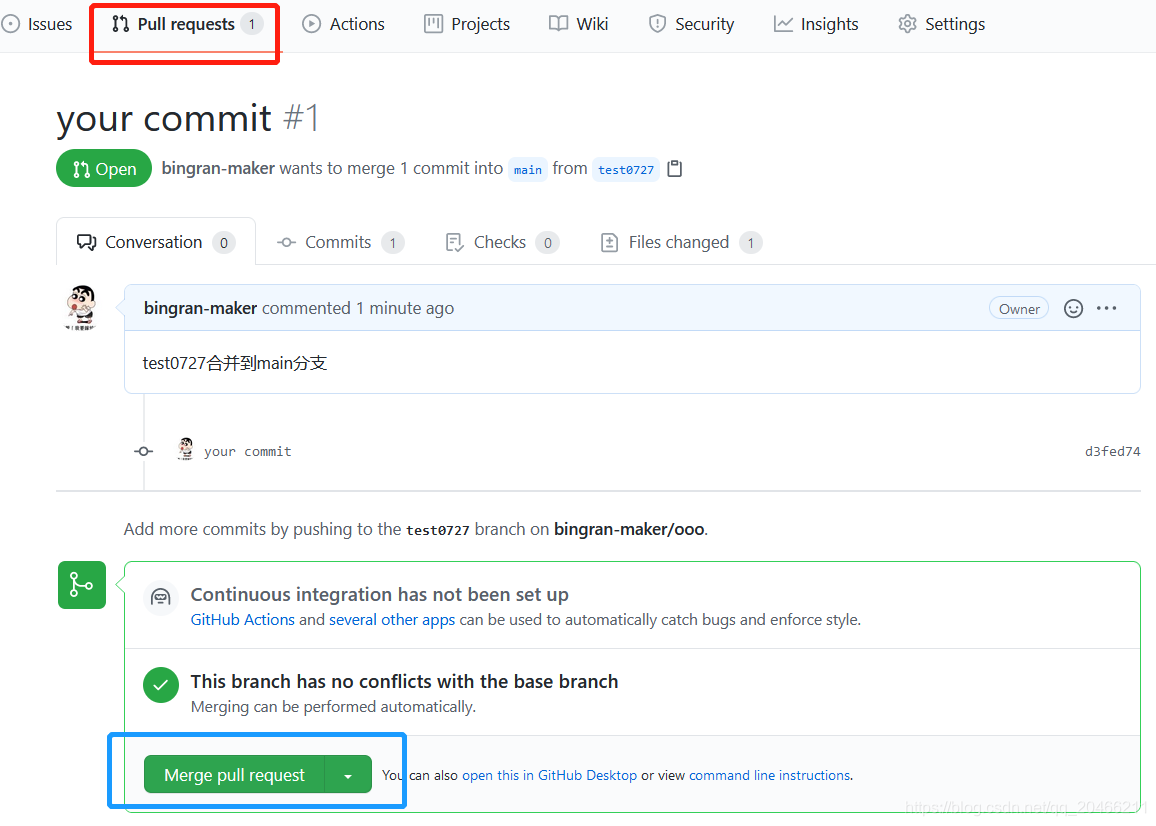Open bingran-maker name in comment header
The height and width of the screenshot is (826, 1156).
pos(201,308)
